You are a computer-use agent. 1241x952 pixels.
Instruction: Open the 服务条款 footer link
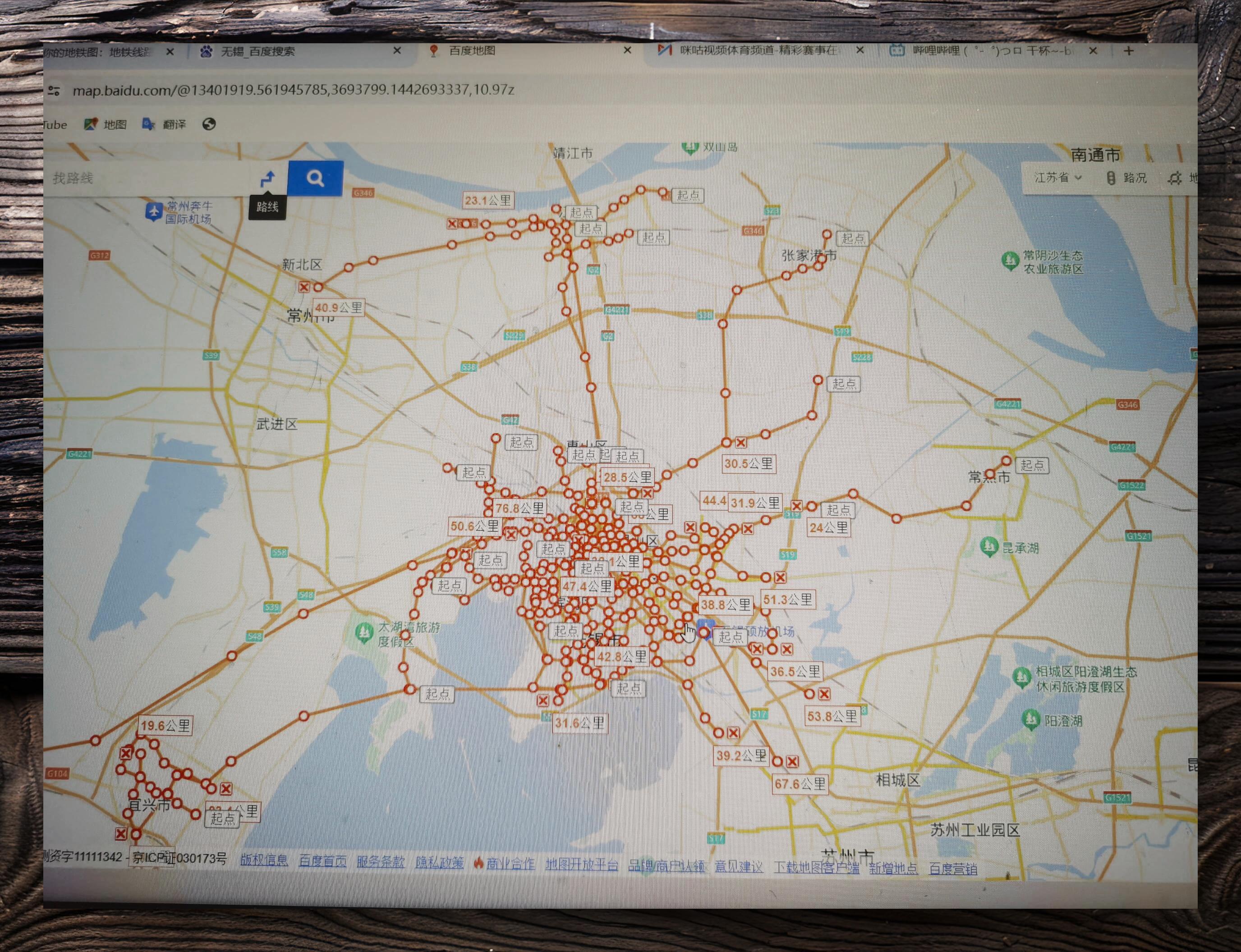click(x=381, y=862)
